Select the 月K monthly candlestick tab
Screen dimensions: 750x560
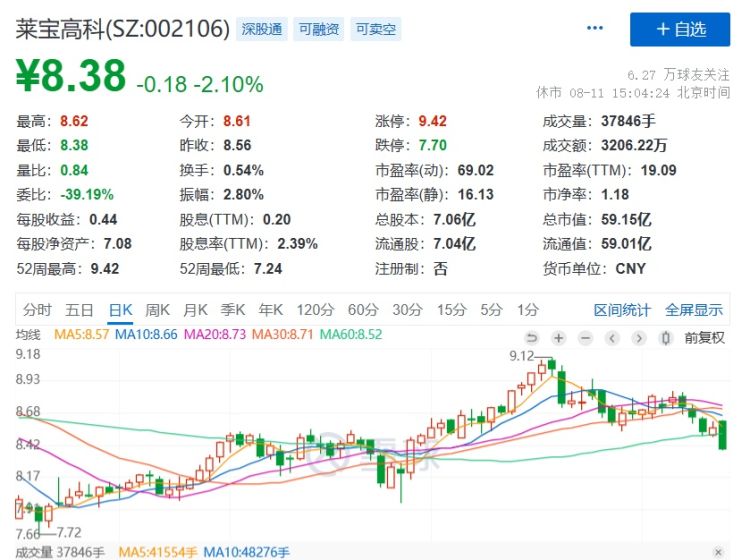point(195,310)
